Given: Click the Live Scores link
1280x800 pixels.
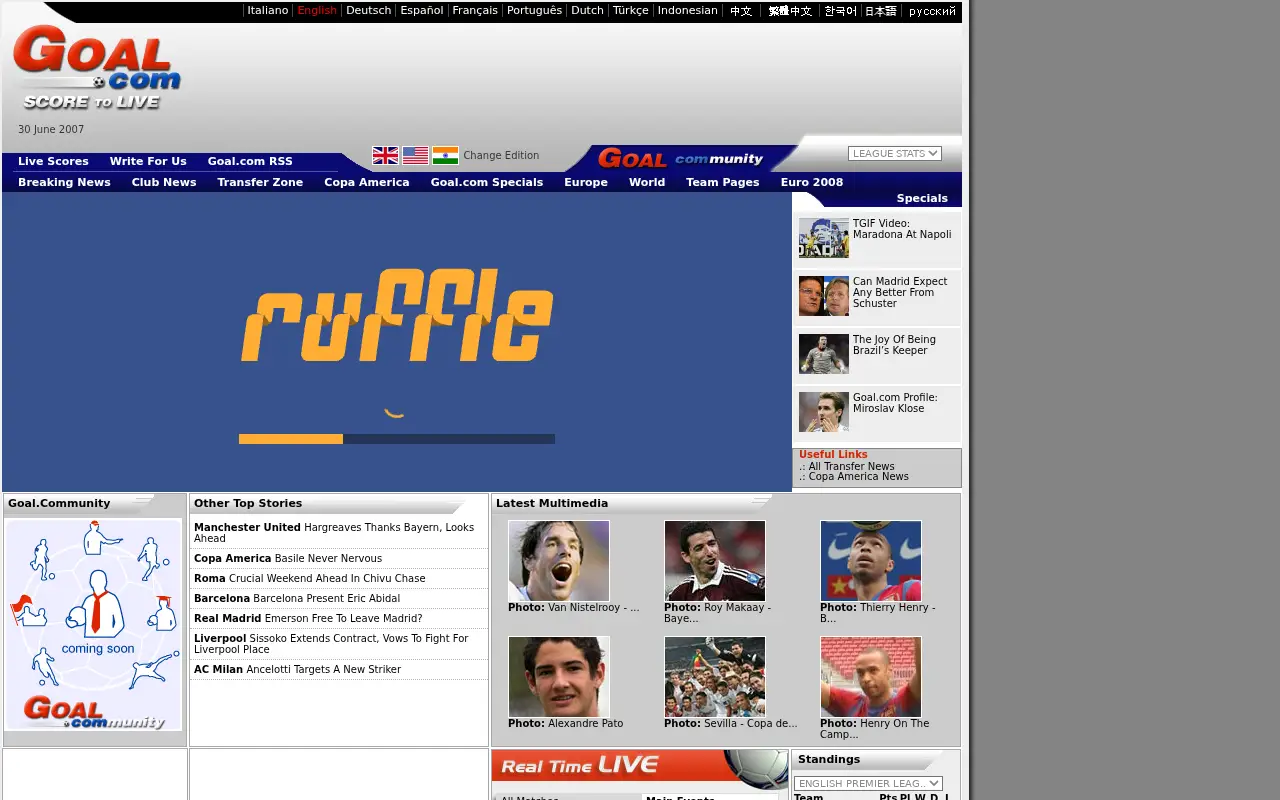Looking at the screenshot, I should point(53,161).
